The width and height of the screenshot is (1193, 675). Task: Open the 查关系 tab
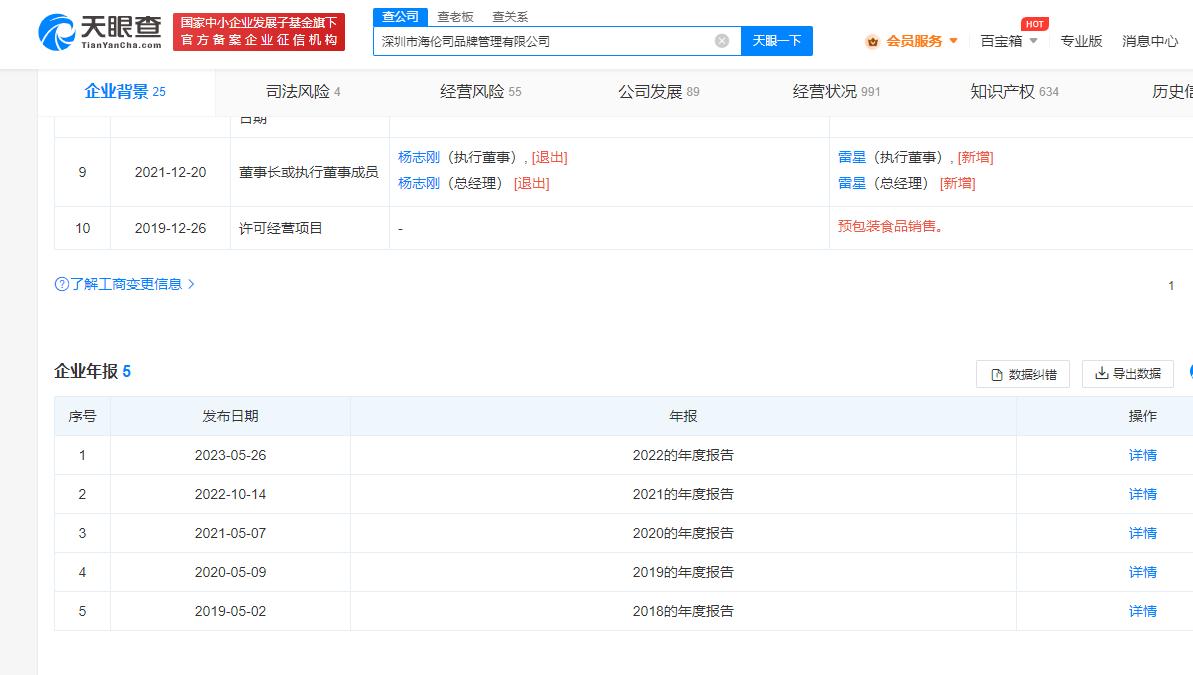(510, 16)
